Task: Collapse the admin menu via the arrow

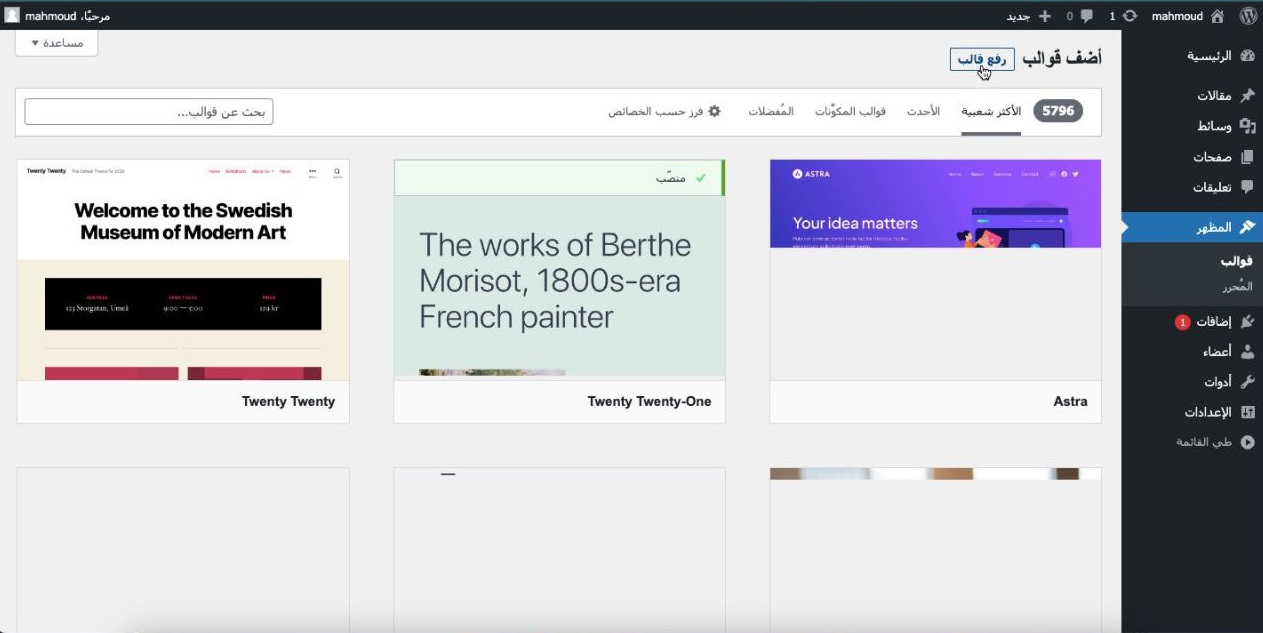Action: coord(1247,442)
